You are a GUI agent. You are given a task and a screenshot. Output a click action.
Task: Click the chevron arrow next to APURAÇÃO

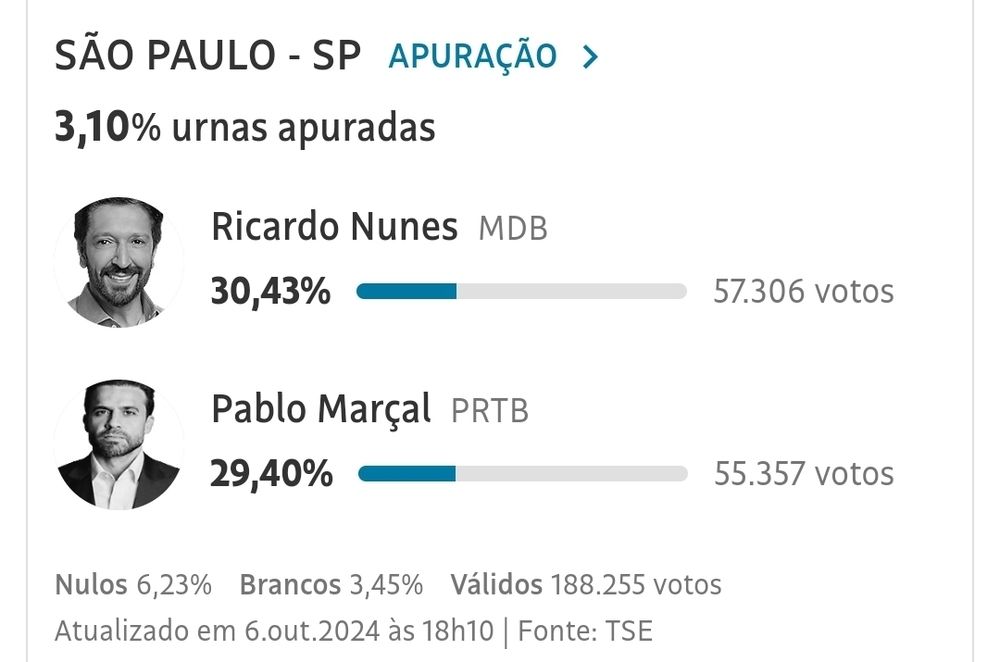click(591, 57)
